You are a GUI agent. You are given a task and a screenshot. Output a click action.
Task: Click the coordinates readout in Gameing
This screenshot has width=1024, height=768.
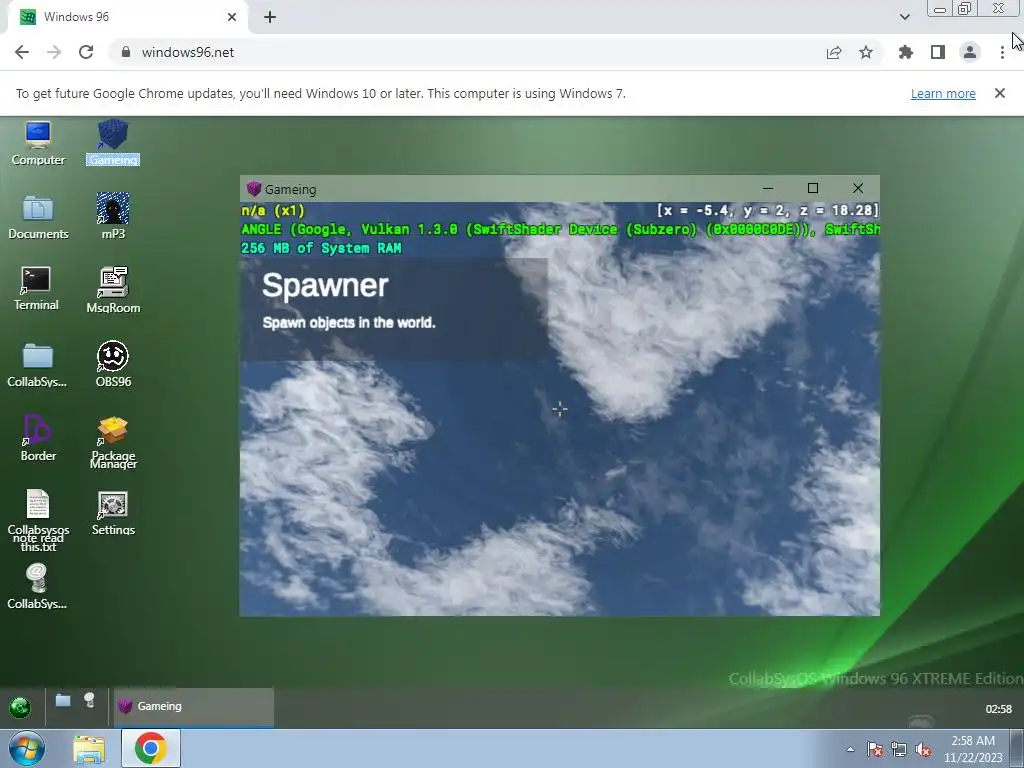[x=767, y=210]
